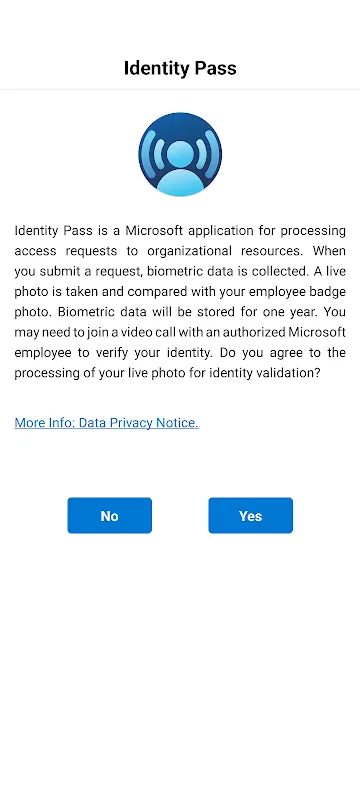Decline consent with the No button
This screenshot has width=360, height=800.
110,516
